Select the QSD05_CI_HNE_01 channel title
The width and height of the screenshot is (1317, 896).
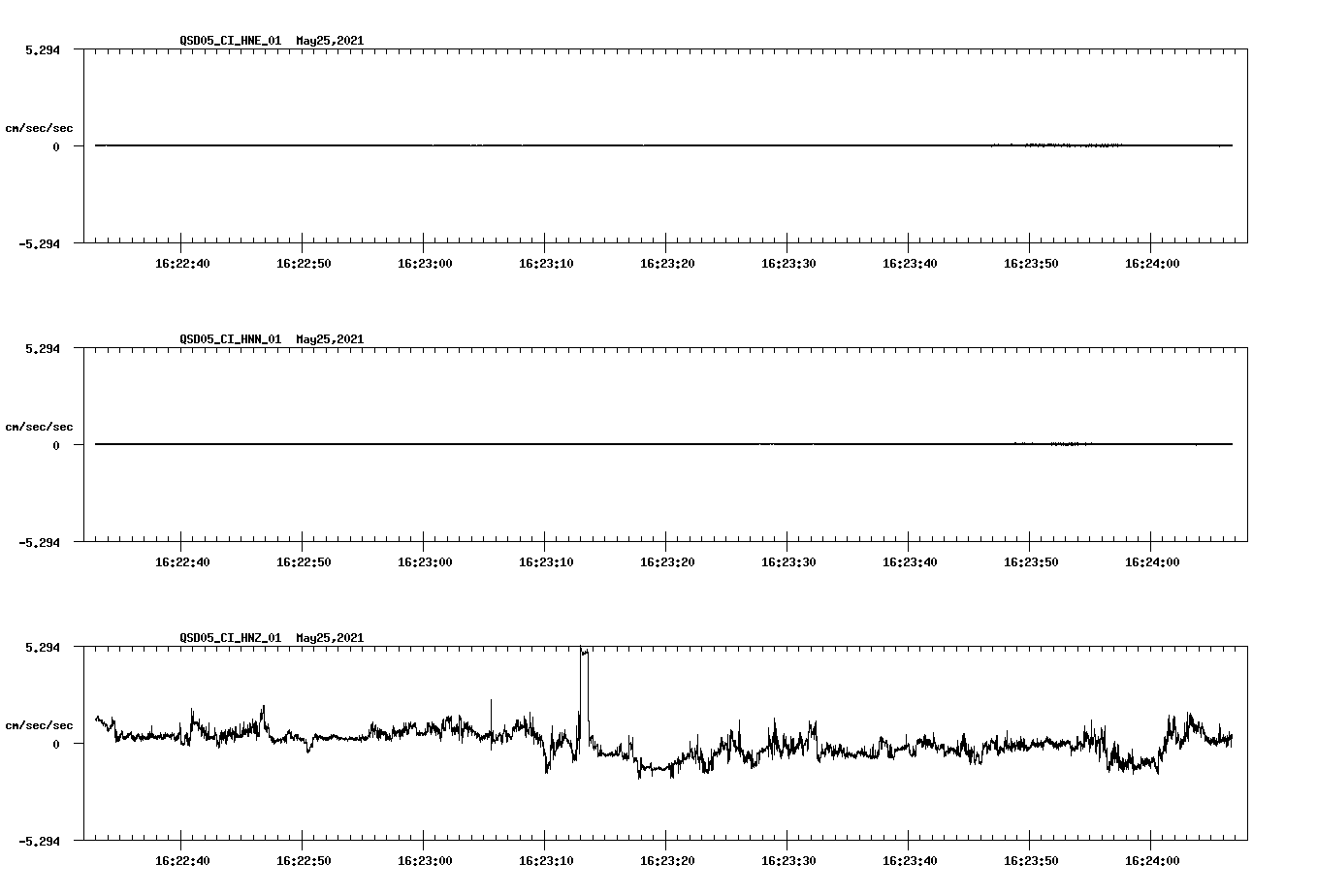[x=230, y=42]
